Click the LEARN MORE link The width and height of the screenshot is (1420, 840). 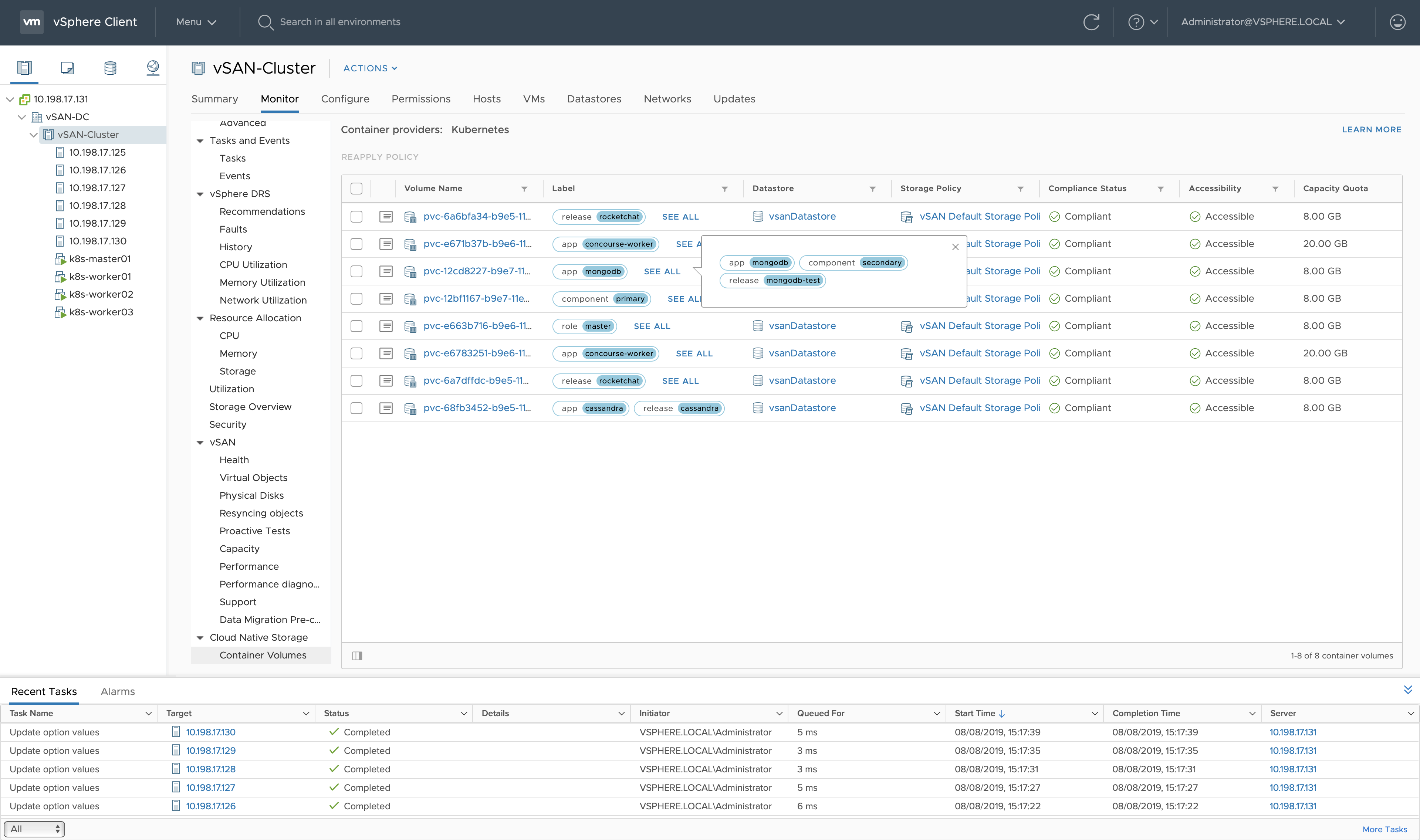tap(1371, 130)
